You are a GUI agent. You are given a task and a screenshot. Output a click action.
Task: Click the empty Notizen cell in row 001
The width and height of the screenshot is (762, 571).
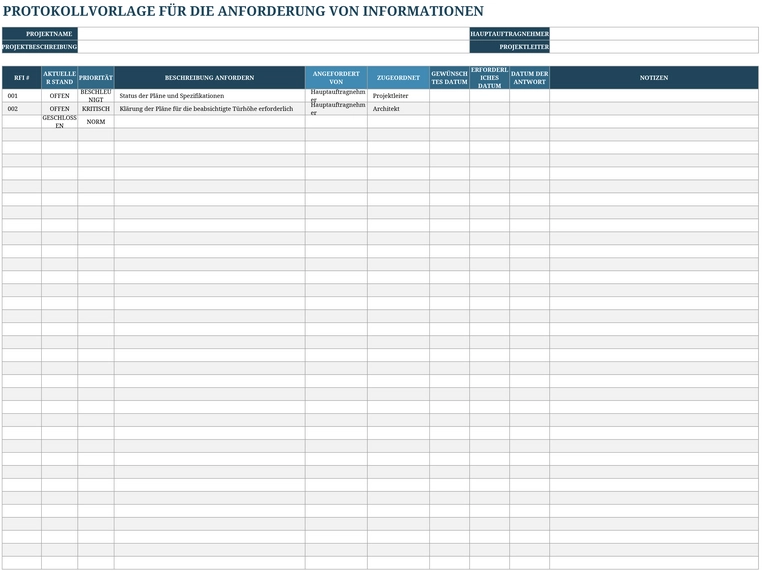pos(654,96)
